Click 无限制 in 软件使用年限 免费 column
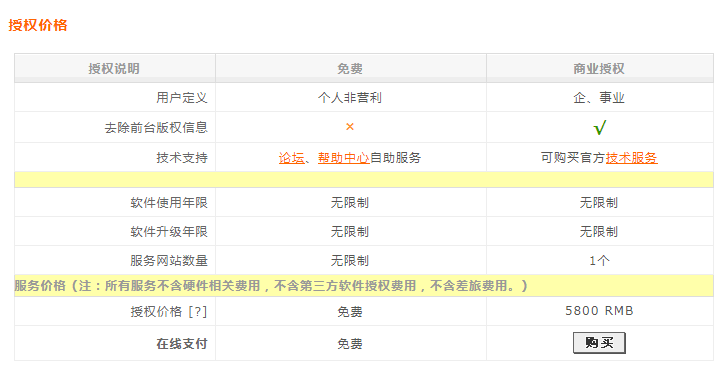 pos(350,202)
